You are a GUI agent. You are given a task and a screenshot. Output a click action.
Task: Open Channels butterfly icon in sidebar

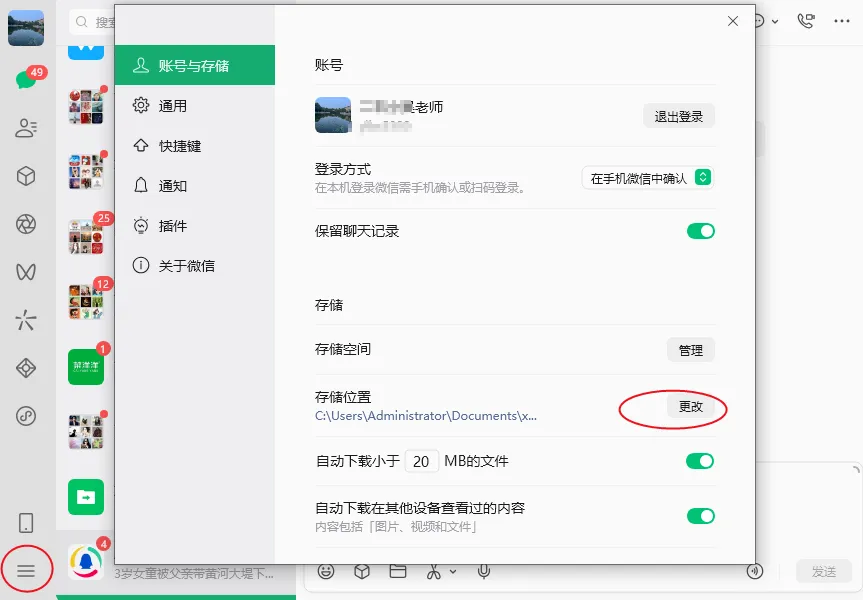pos(26,272)
